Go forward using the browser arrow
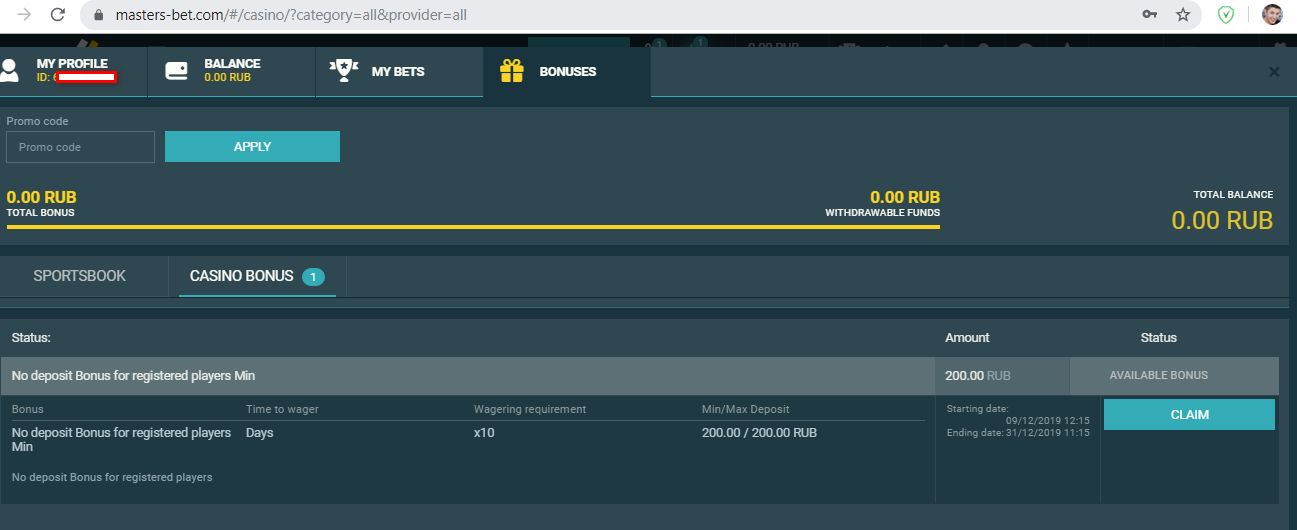This screenshot has width=1297, height=530. [24, 15]
